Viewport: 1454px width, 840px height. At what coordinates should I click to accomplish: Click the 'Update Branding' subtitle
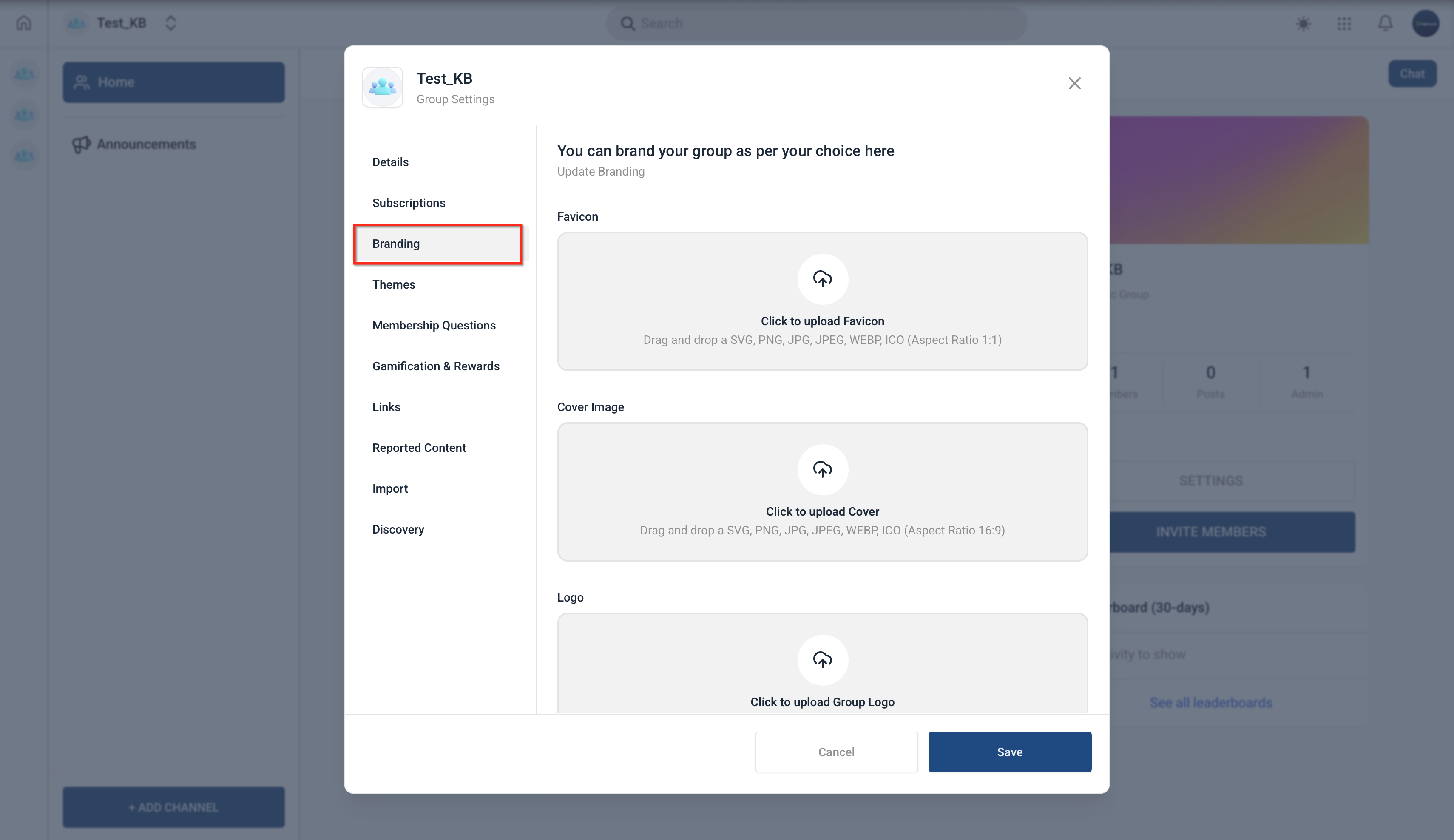click(601, 171)
